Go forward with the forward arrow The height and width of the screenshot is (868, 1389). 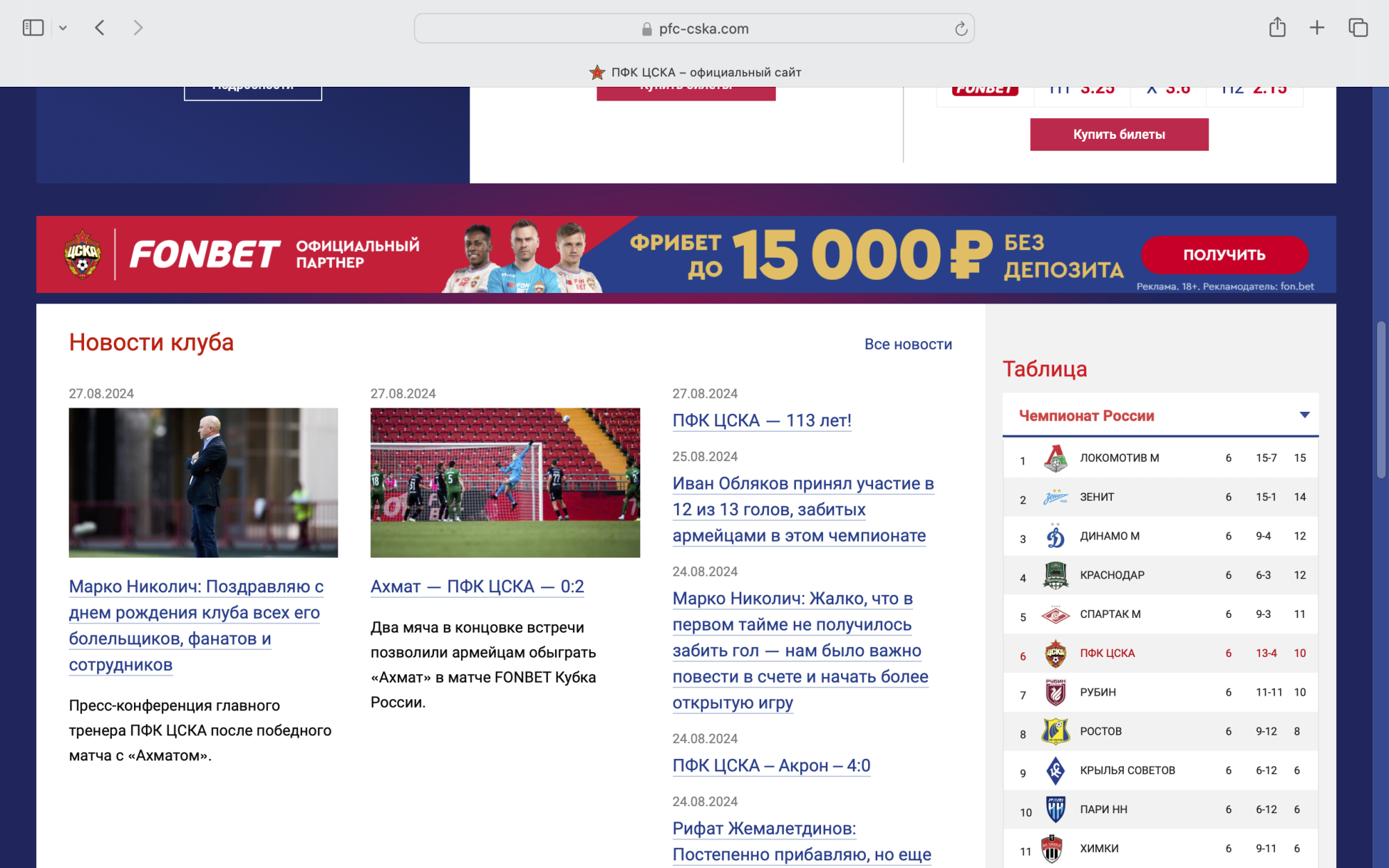click(x=138, y=28)
